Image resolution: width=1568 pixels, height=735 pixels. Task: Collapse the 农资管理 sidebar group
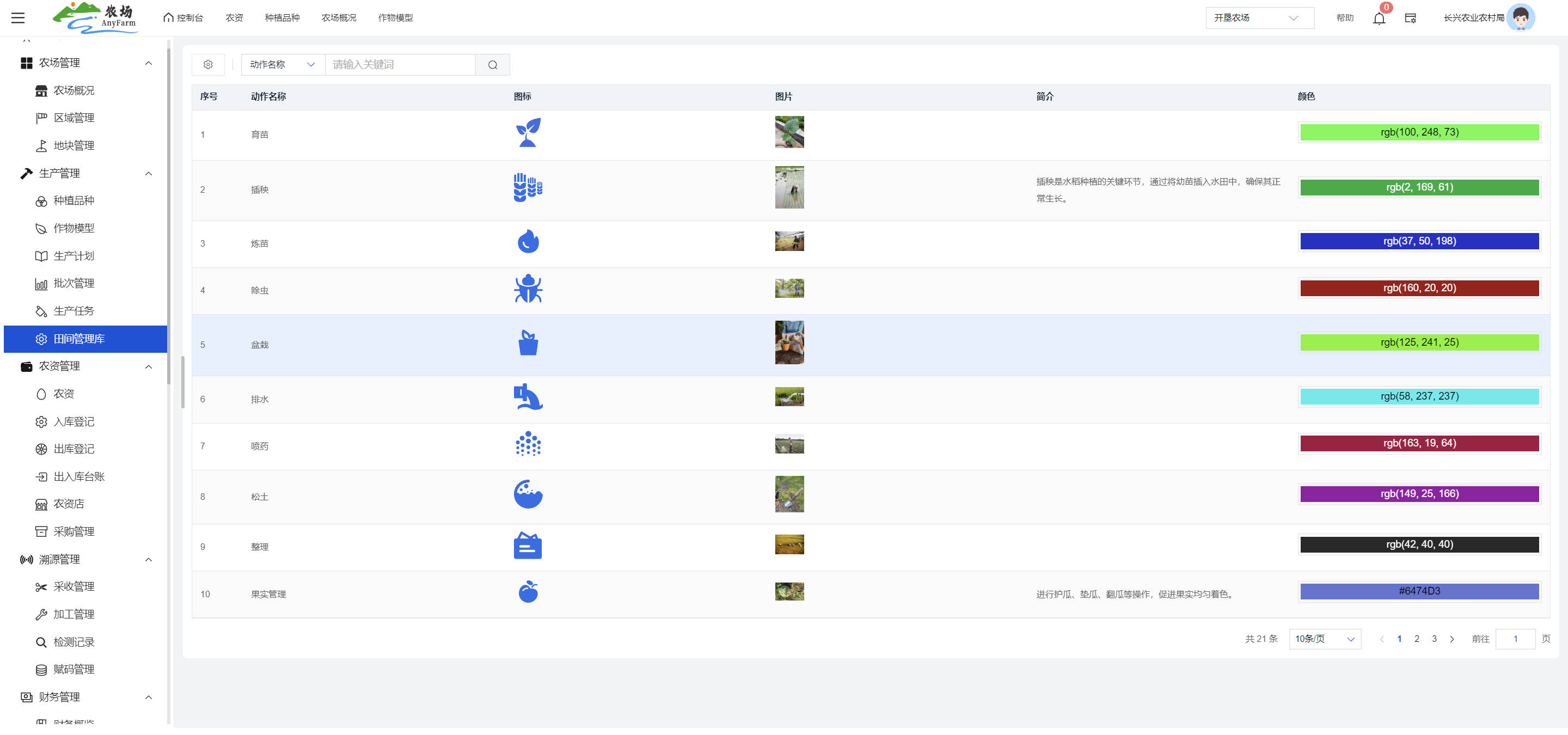(149, 366)
